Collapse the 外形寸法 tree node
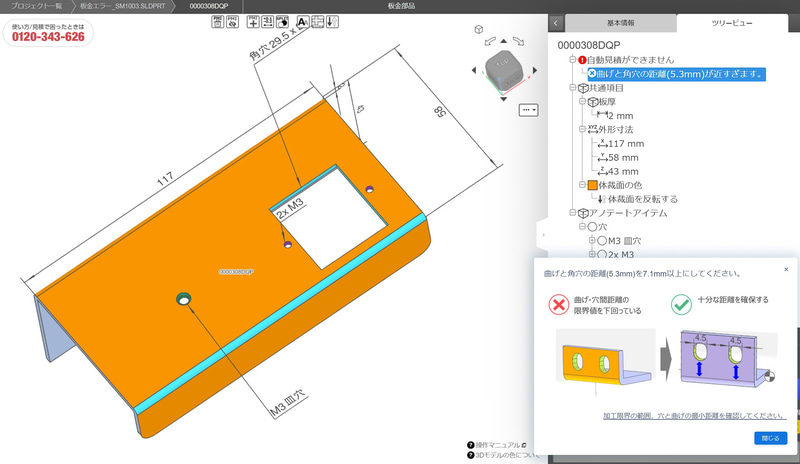 (582, 130)
